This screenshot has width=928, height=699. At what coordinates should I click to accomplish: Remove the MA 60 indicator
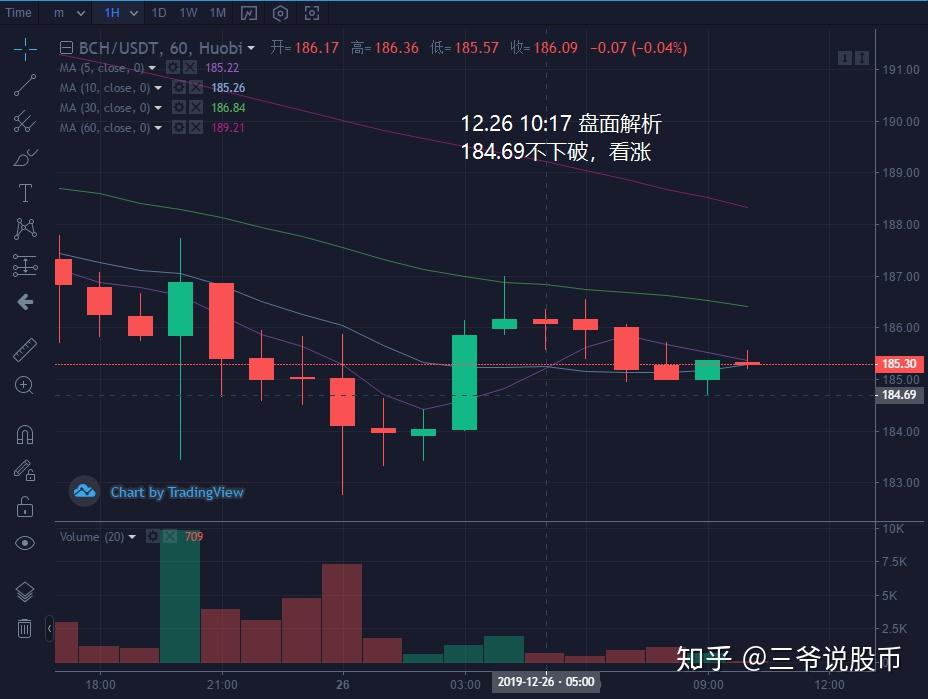[x=195, y=127]
